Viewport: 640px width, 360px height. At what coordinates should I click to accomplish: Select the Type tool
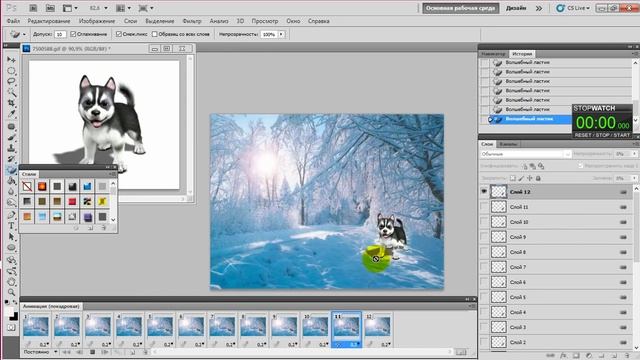[11, 226]
